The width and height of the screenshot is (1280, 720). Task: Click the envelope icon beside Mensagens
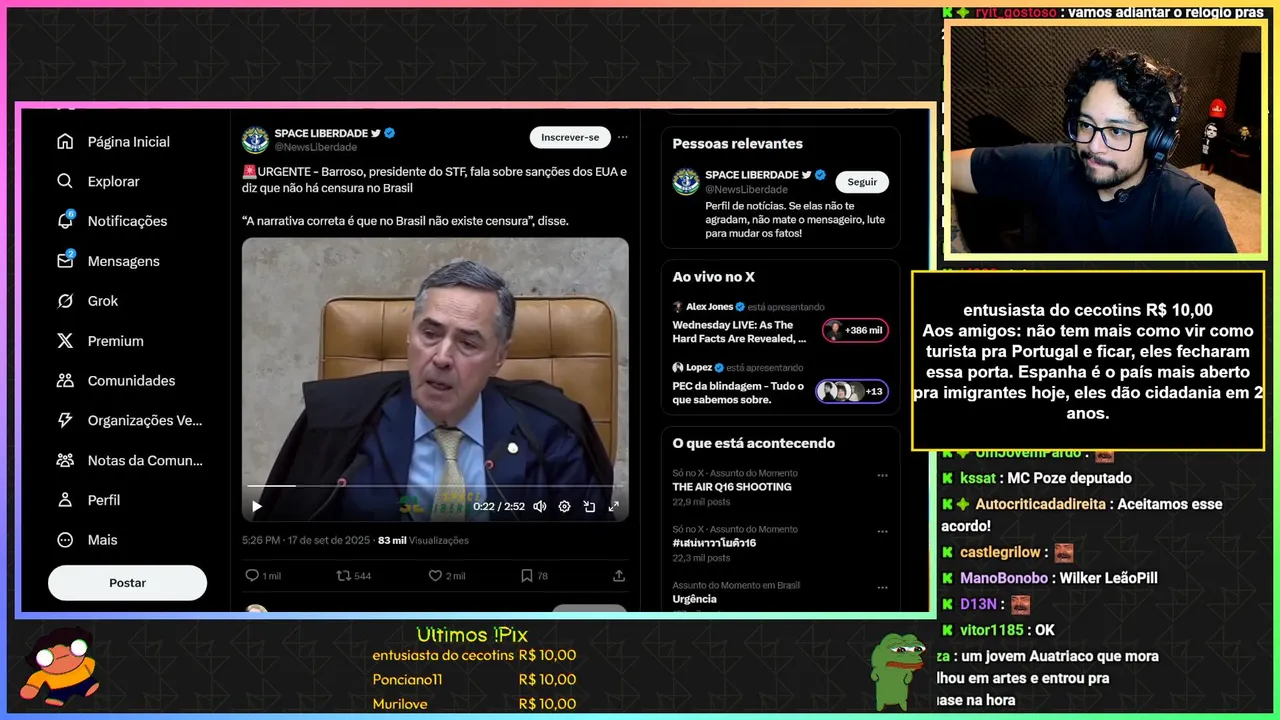point(65,261)
